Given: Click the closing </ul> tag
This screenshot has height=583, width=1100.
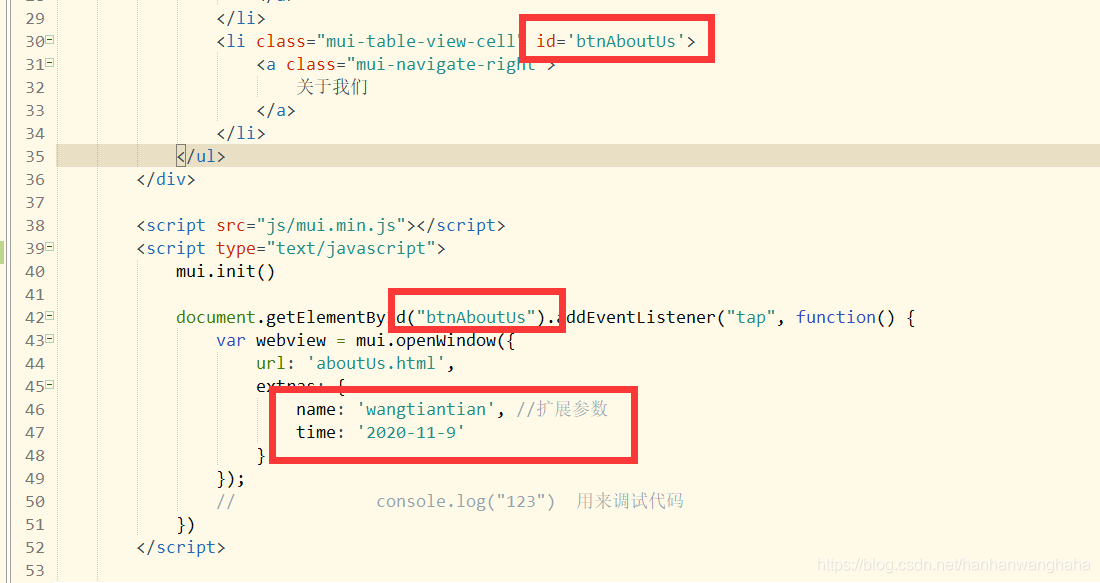Looking at the screenshot, I should 201,156.
